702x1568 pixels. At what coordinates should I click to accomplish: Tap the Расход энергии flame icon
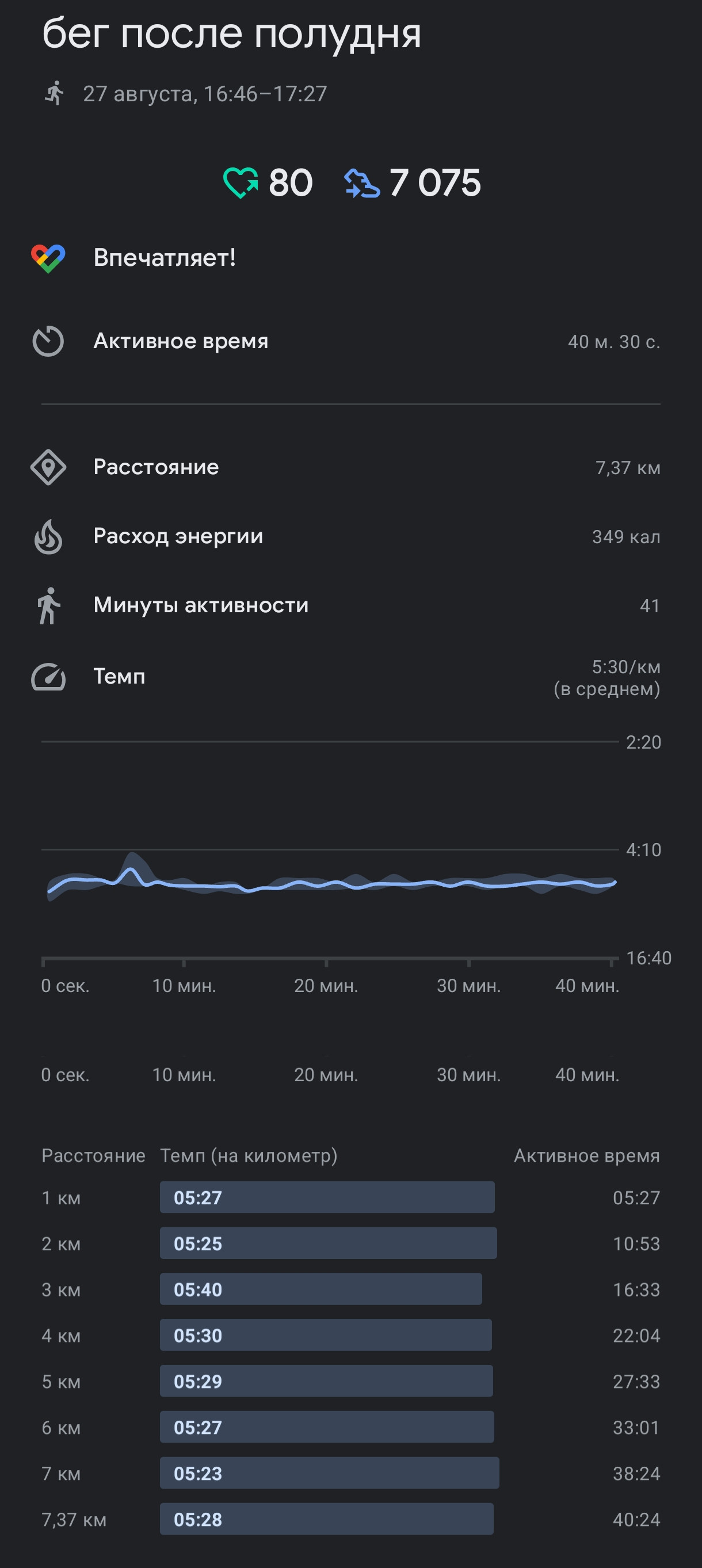coord(48,536)
